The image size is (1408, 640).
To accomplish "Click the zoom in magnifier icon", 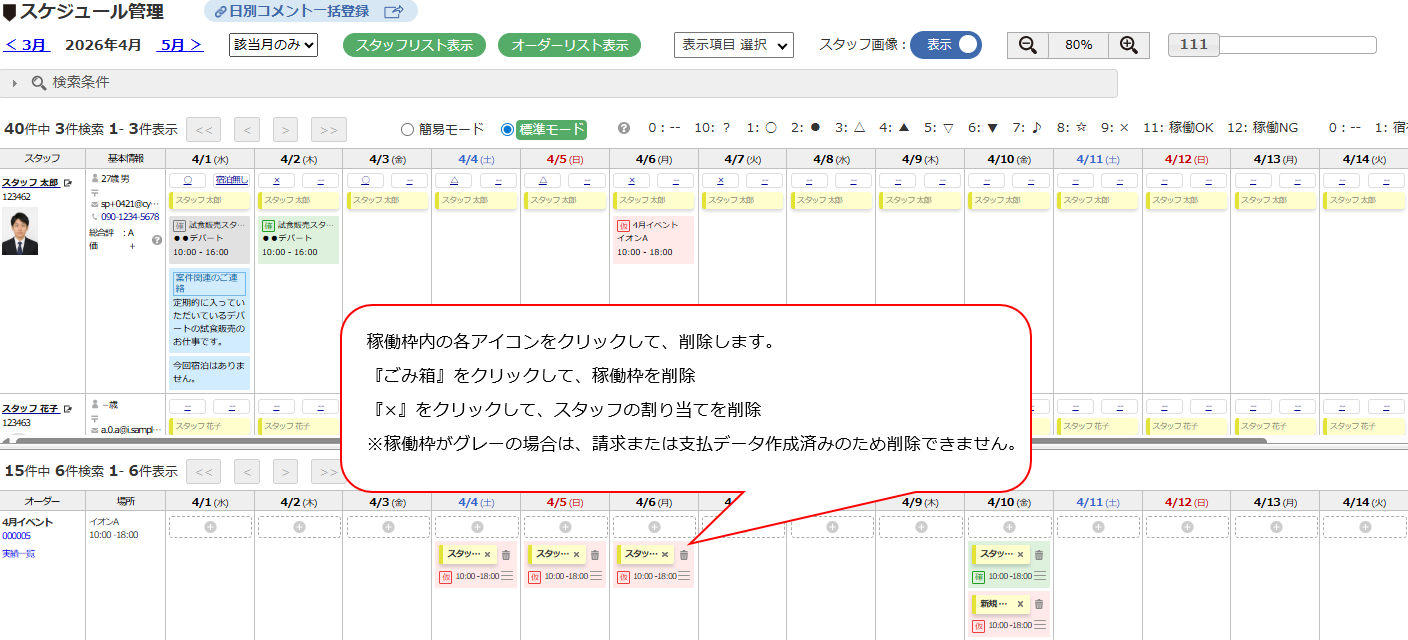I will (1129, 45).
